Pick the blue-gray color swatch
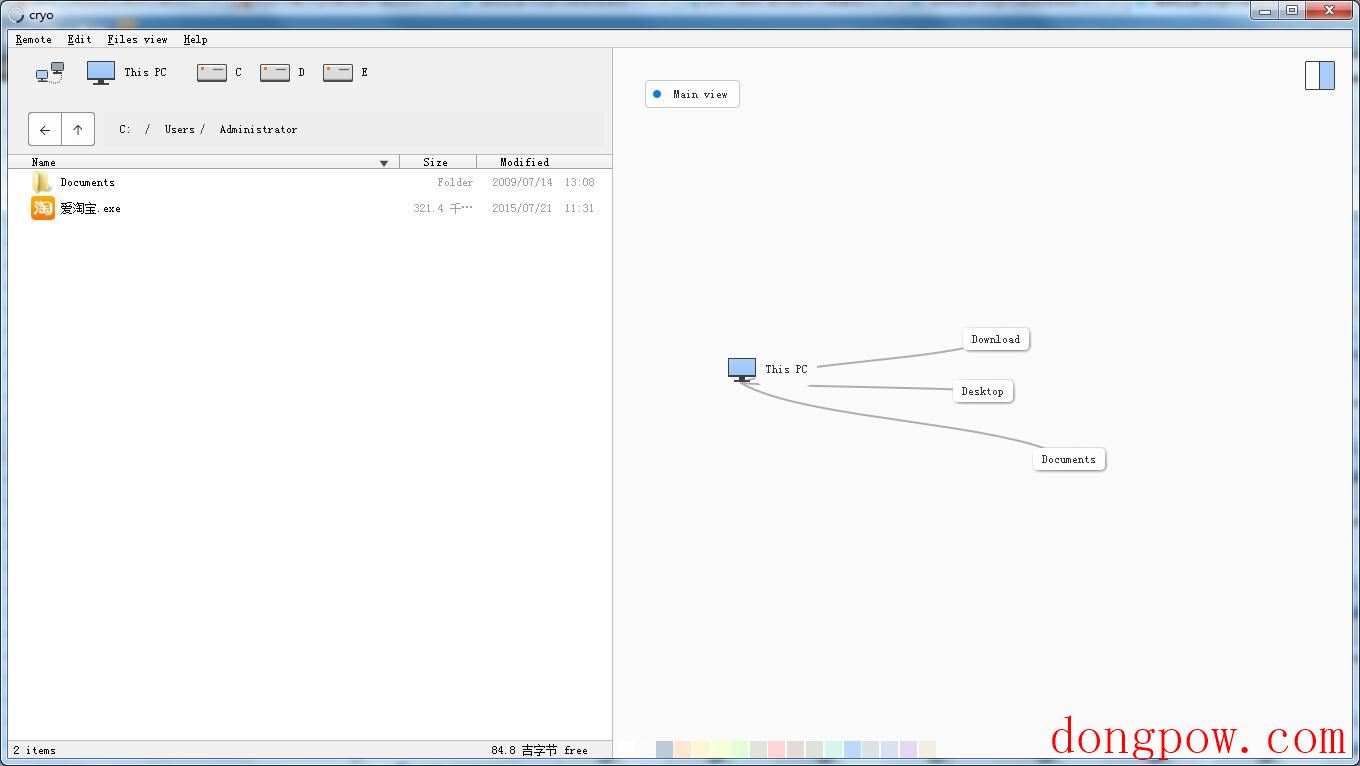The height and width of the screenshot is (766, 1360). tap(664, 749)
